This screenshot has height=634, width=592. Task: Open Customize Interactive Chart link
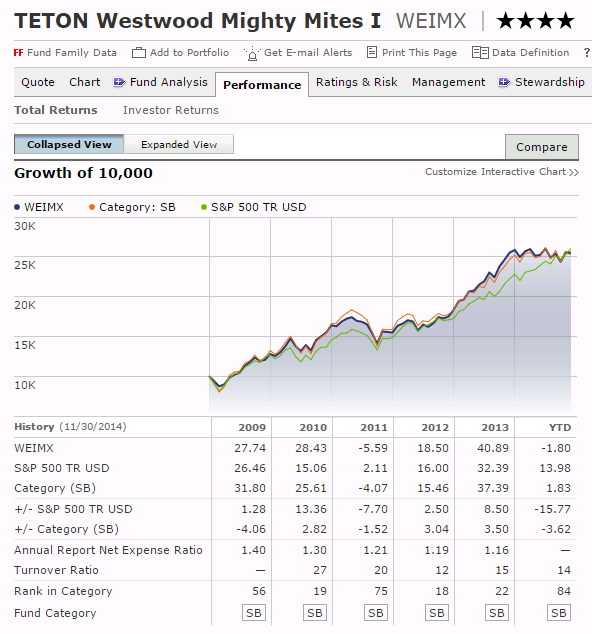[502, 172]
